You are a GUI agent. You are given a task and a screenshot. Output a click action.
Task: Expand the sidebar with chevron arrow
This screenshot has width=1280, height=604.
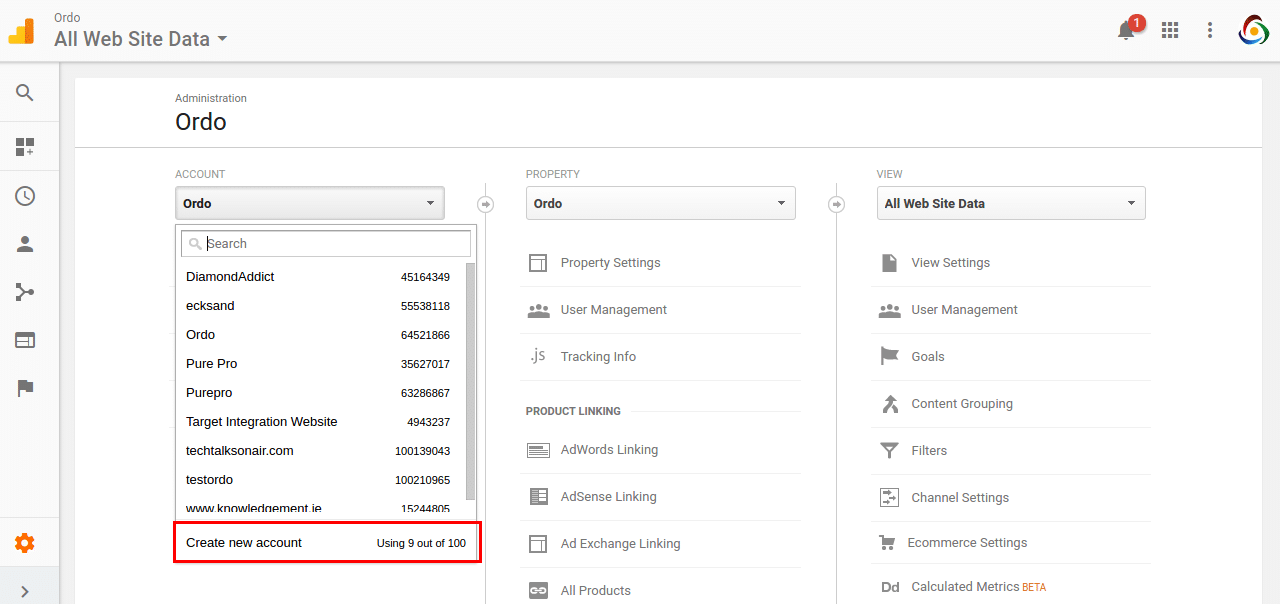[25, 592]
